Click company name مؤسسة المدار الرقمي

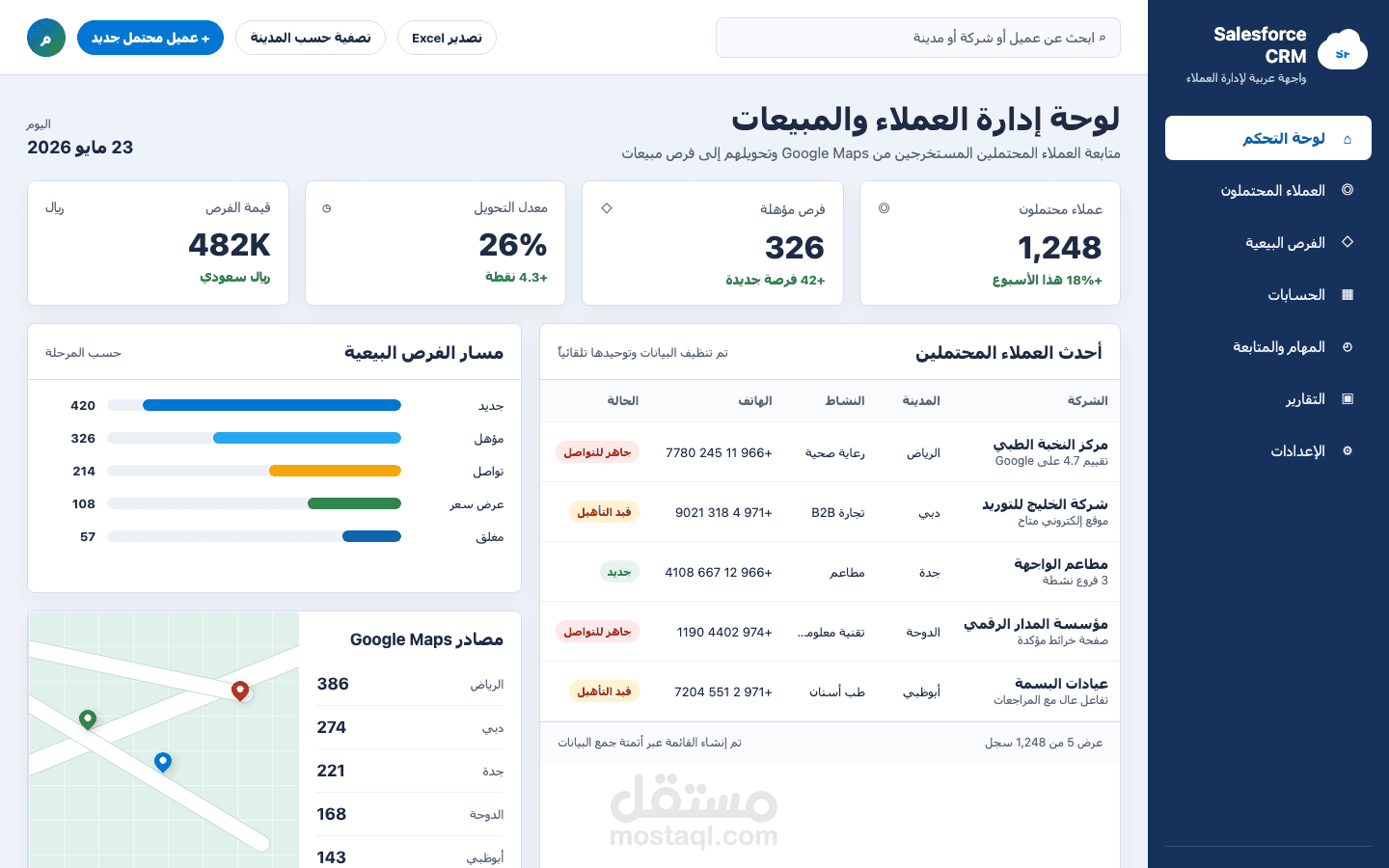point(1036,623)
